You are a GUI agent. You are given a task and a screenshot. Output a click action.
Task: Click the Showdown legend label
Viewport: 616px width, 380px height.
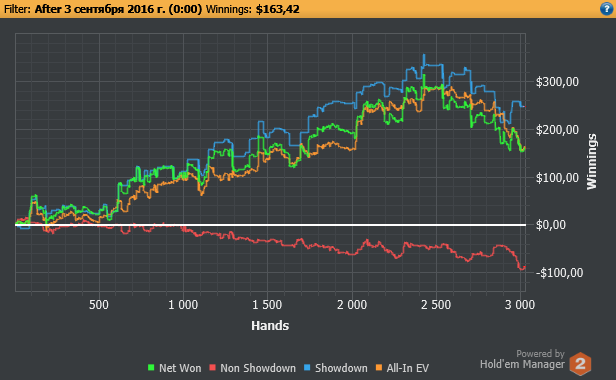[341, 368]
